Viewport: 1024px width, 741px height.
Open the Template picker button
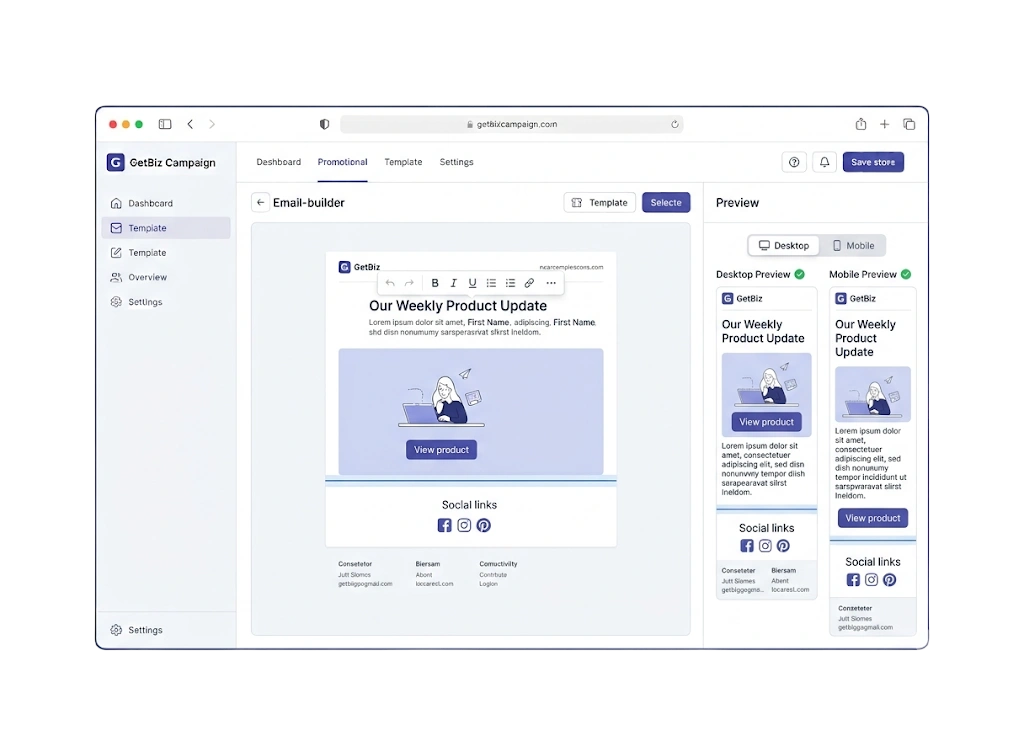click(x=600, y=202)
